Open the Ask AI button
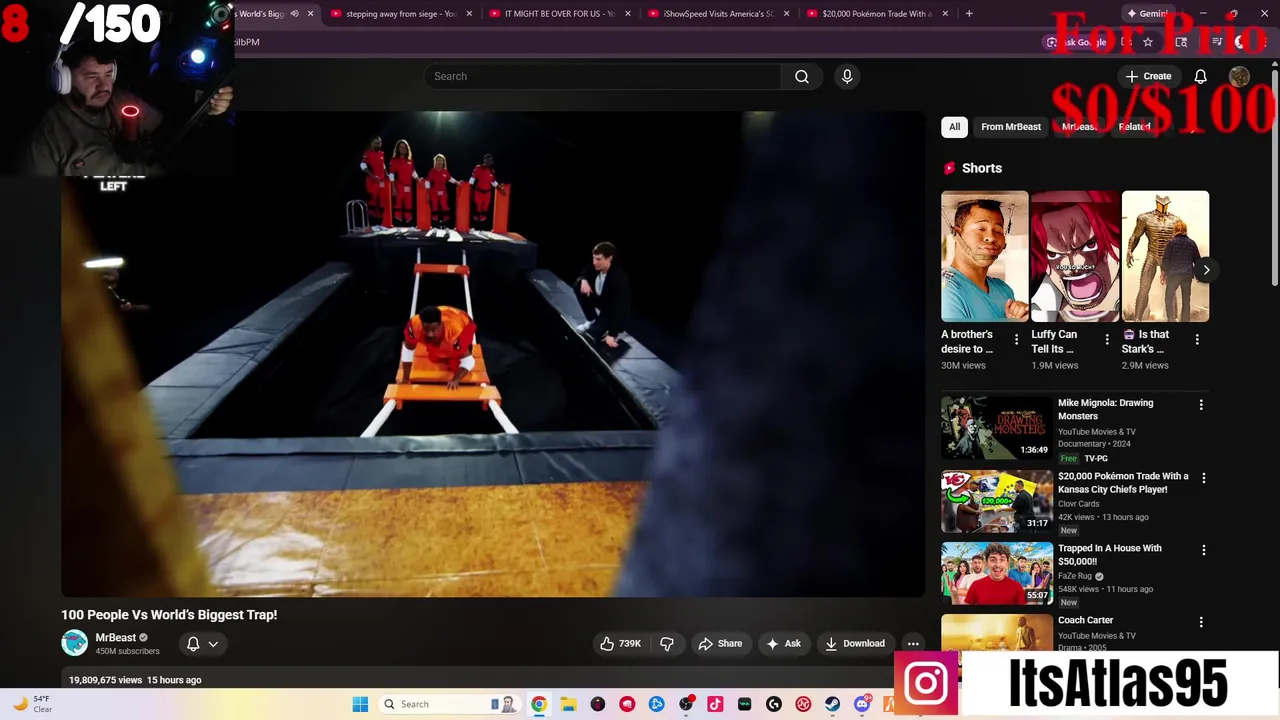Viewport: 1280px width, 720px height. coord(783,644)
